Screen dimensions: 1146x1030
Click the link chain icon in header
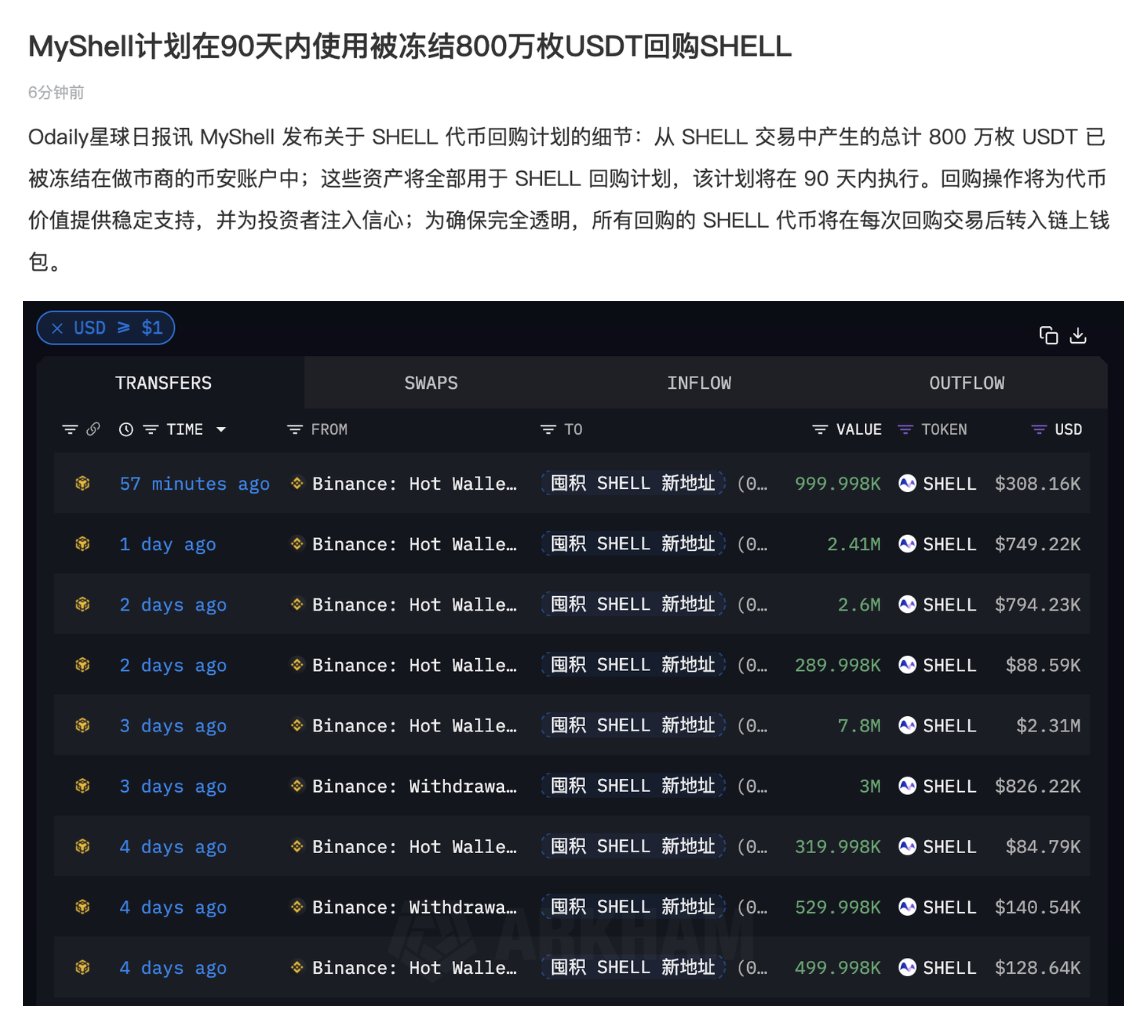[93, 429]
